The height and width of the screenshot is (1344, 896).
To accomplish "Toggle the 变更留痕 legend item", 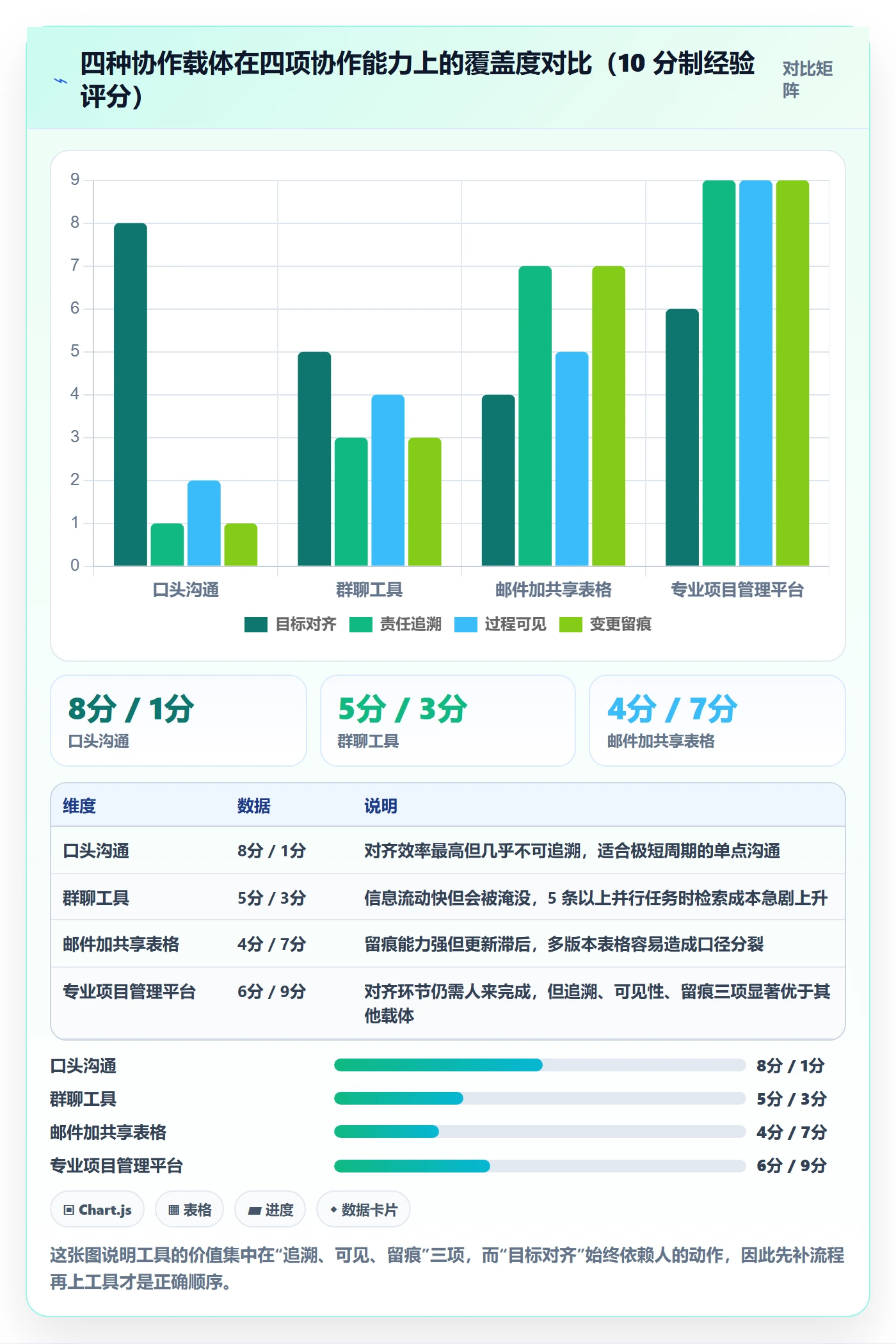I will (605, 625).
